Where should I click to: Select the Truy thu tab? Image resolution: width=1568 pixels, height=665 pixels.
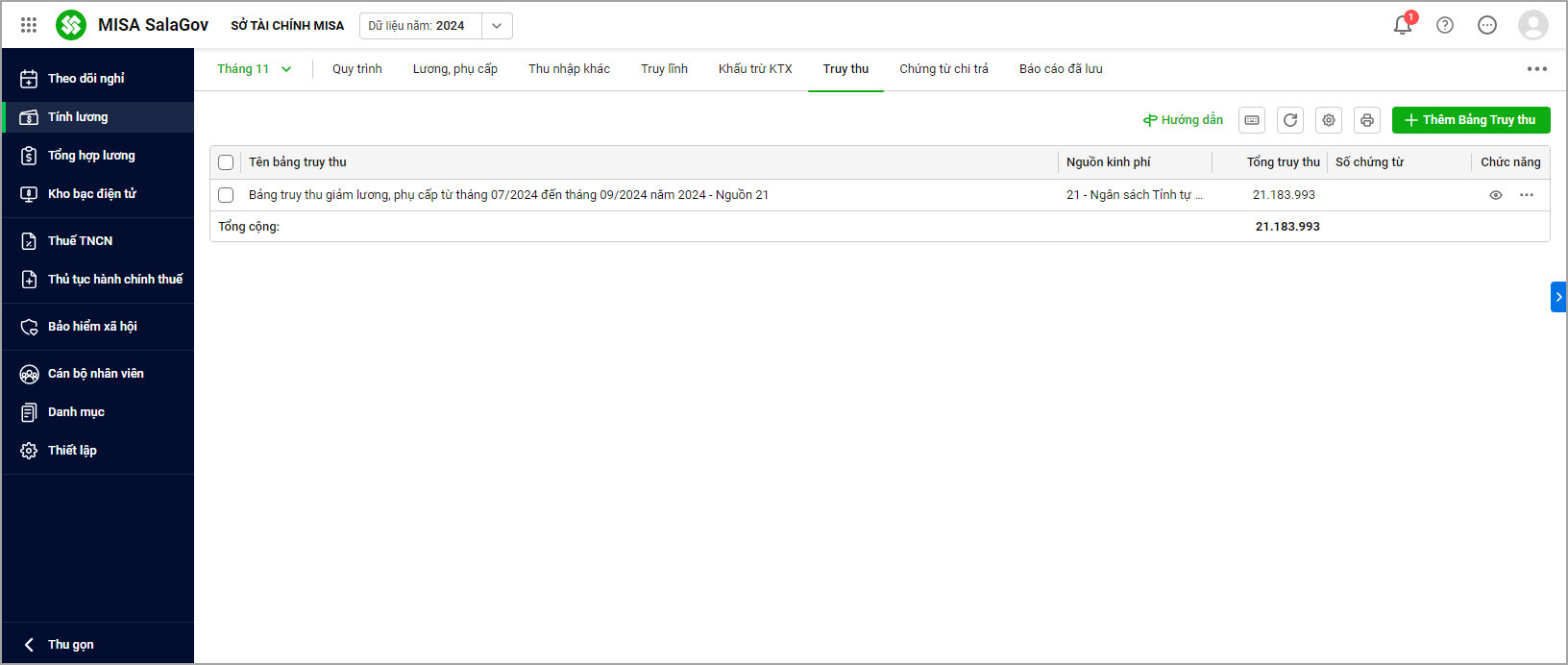point(845,69)
